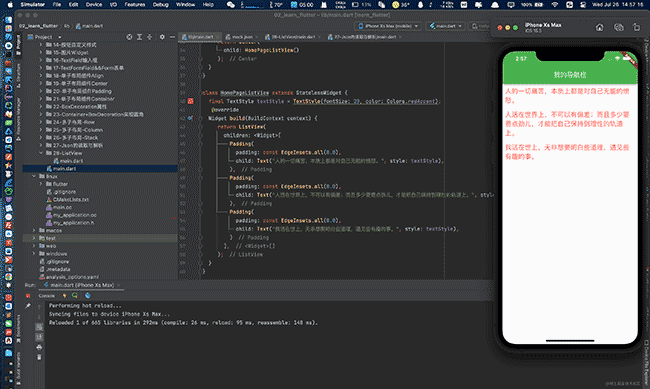Open the iPhone Xs Max device selector dropdown
Image resolution: width=650 pixels, height=389 pixels.
click(x=388, y=26)
